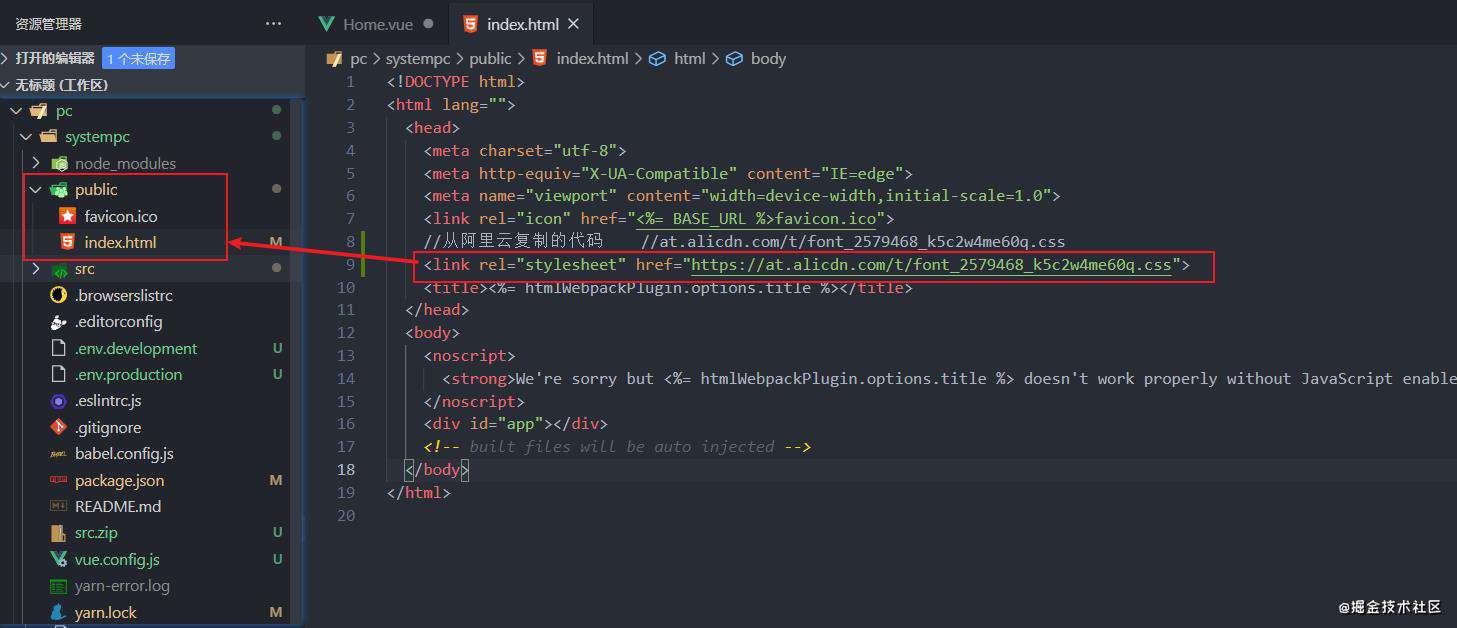This screenshot has width=1457, height=628.
Task: Click the Vue icon on Home.vue tab
Action: 326,24
